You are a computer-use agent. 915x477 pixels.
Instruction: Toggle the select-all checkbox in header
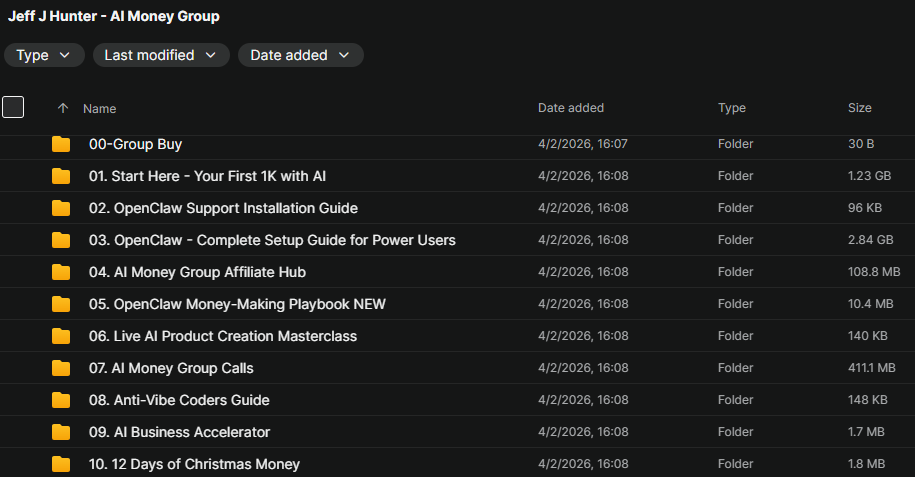pyautogui.click(x=13, y=107)
